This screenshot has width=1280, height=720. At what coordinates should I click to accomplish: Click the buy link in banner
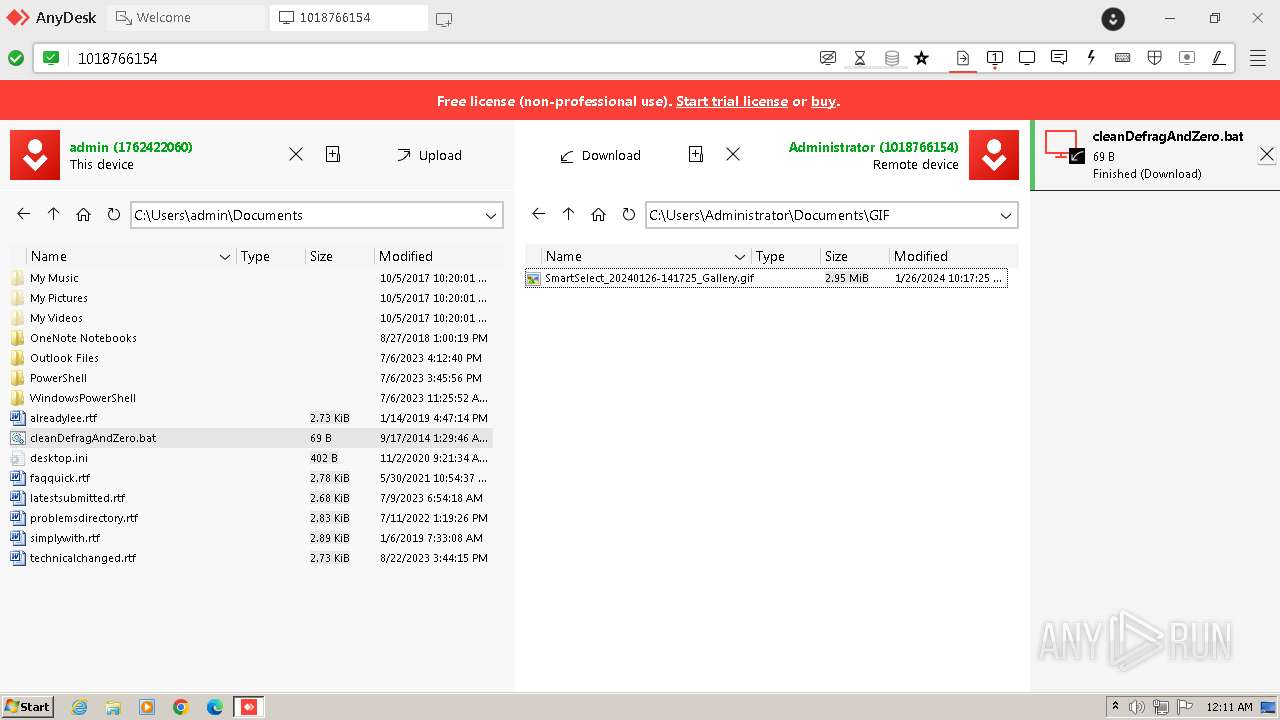coord(823,101)
